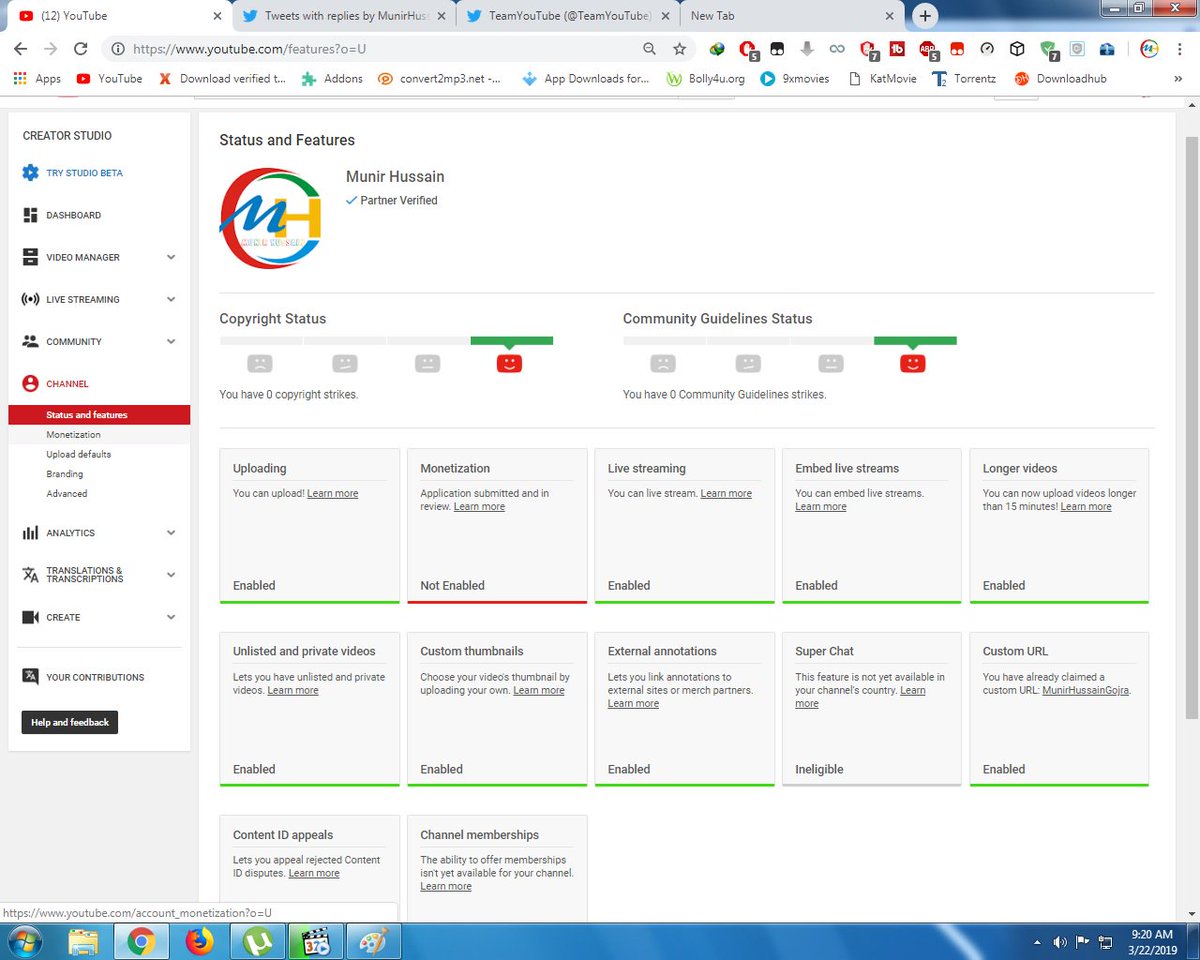Reload the page with refresh icon
Viewport: 1200px width, 960px height.
(x=81, y=48)
